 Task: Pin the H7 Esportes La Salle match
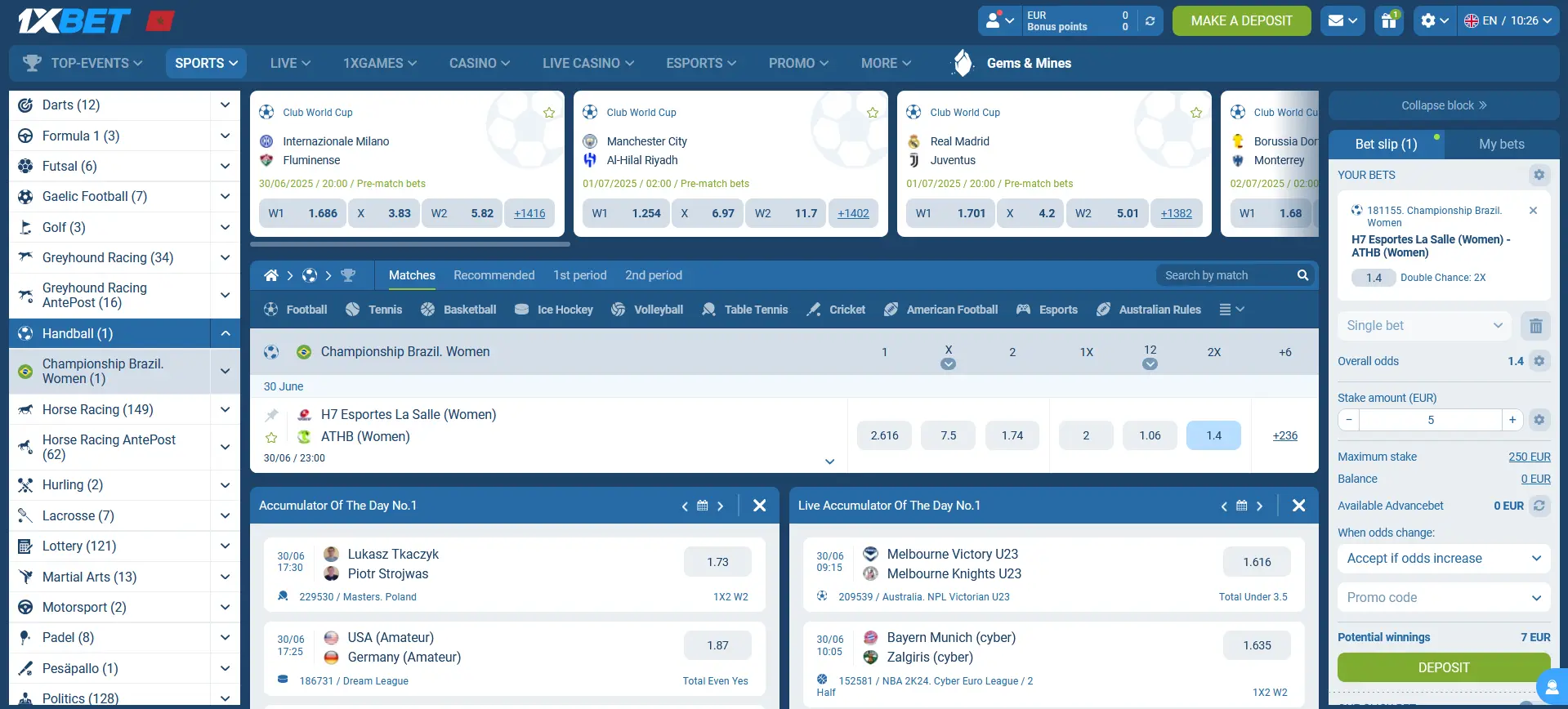[271, 415]
